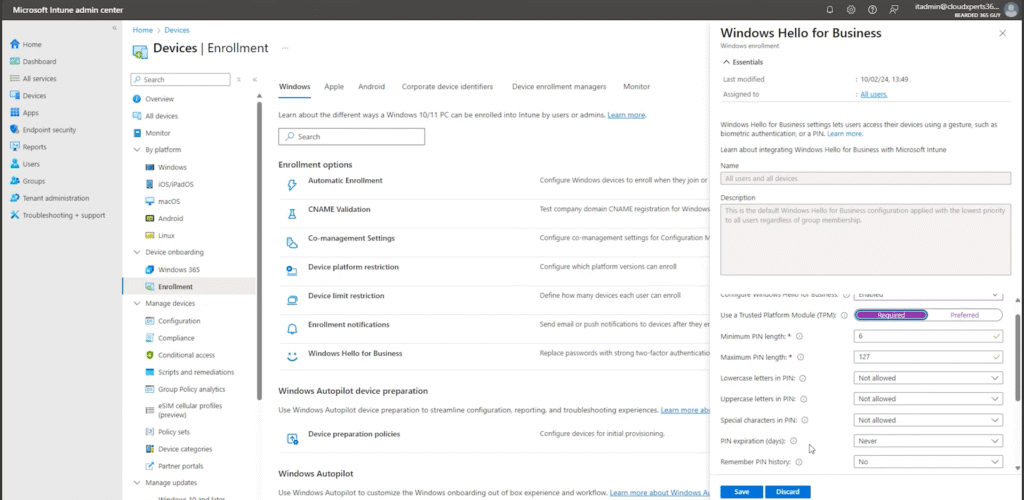Open notifications bell icon in header

click(830, 10)
